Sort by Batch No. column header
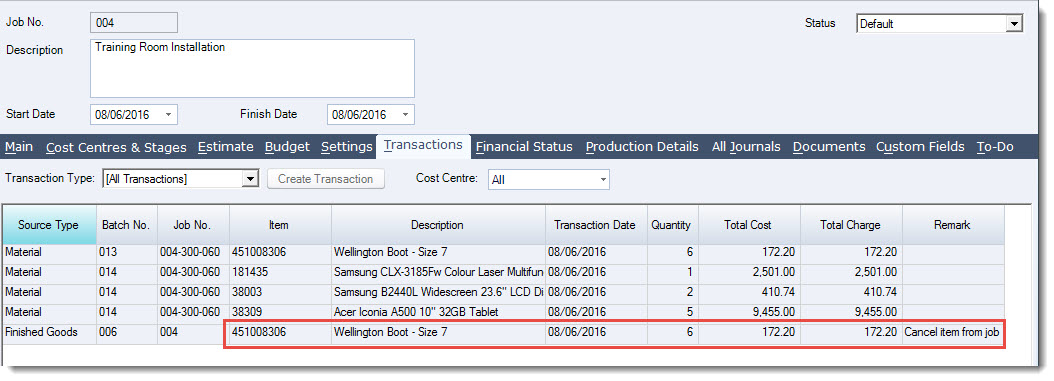 [x=126, y=225]
